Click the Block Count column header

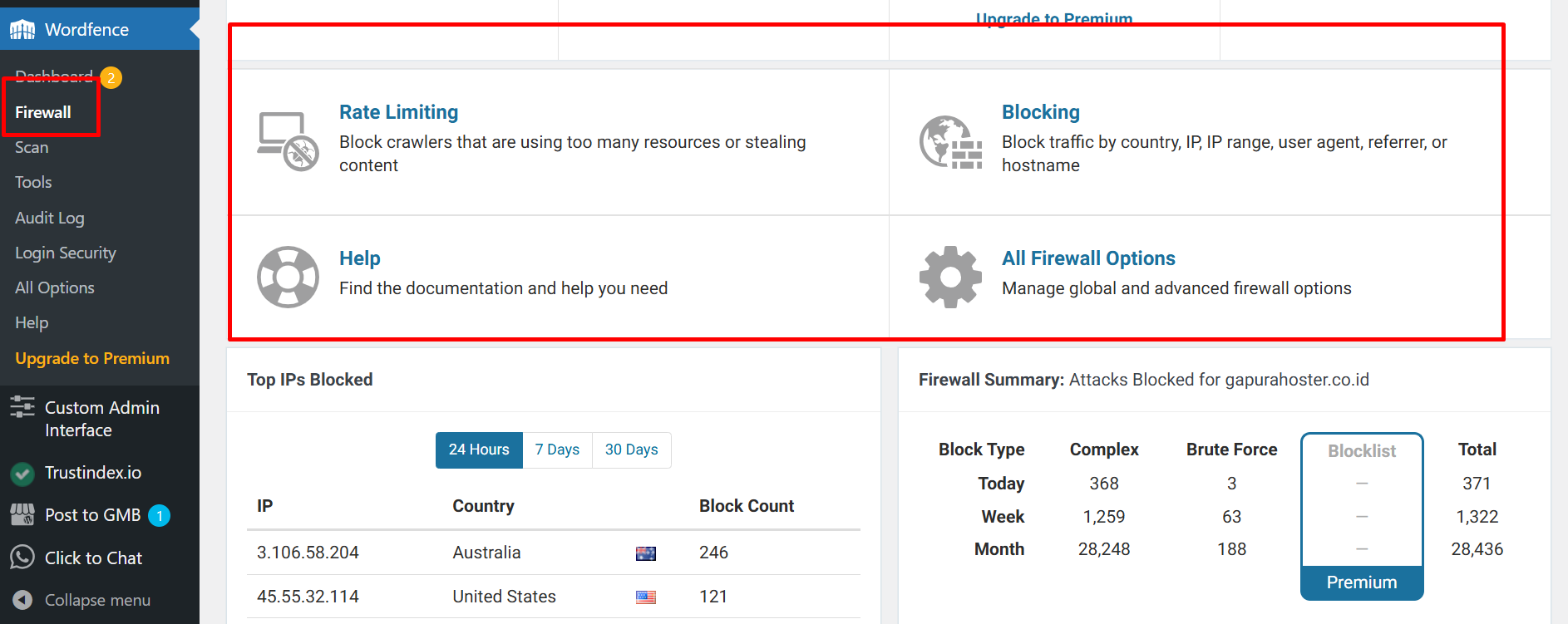(747, 506)
